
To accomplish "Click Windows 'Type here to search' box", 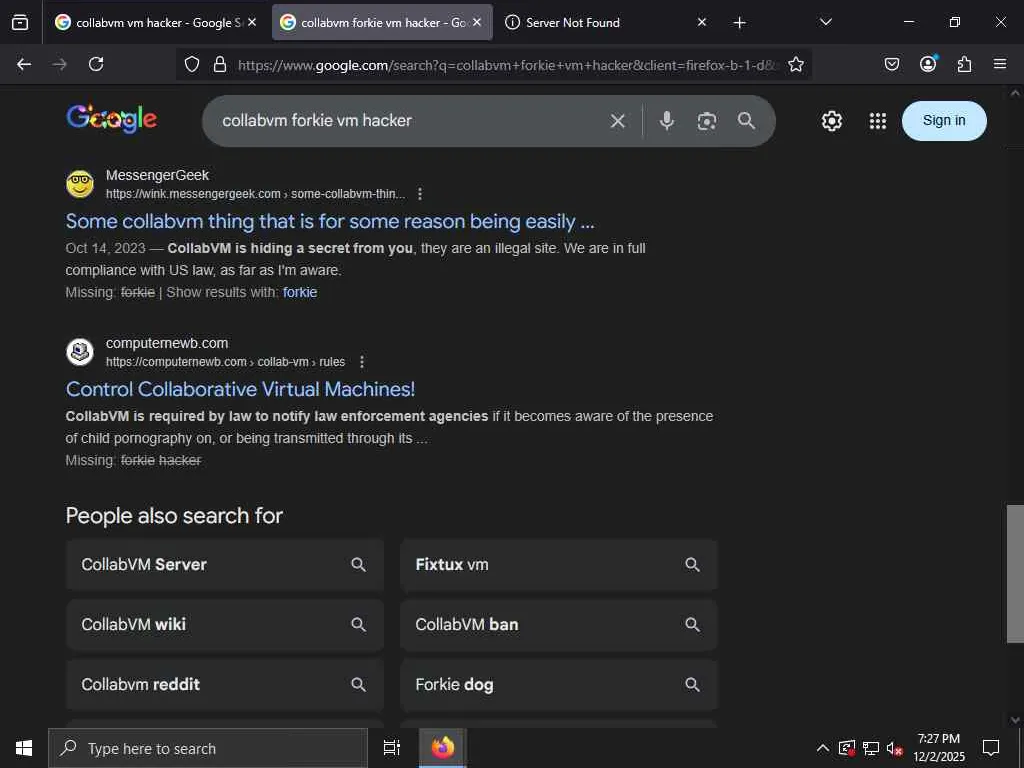I will [x=208, y=748].
